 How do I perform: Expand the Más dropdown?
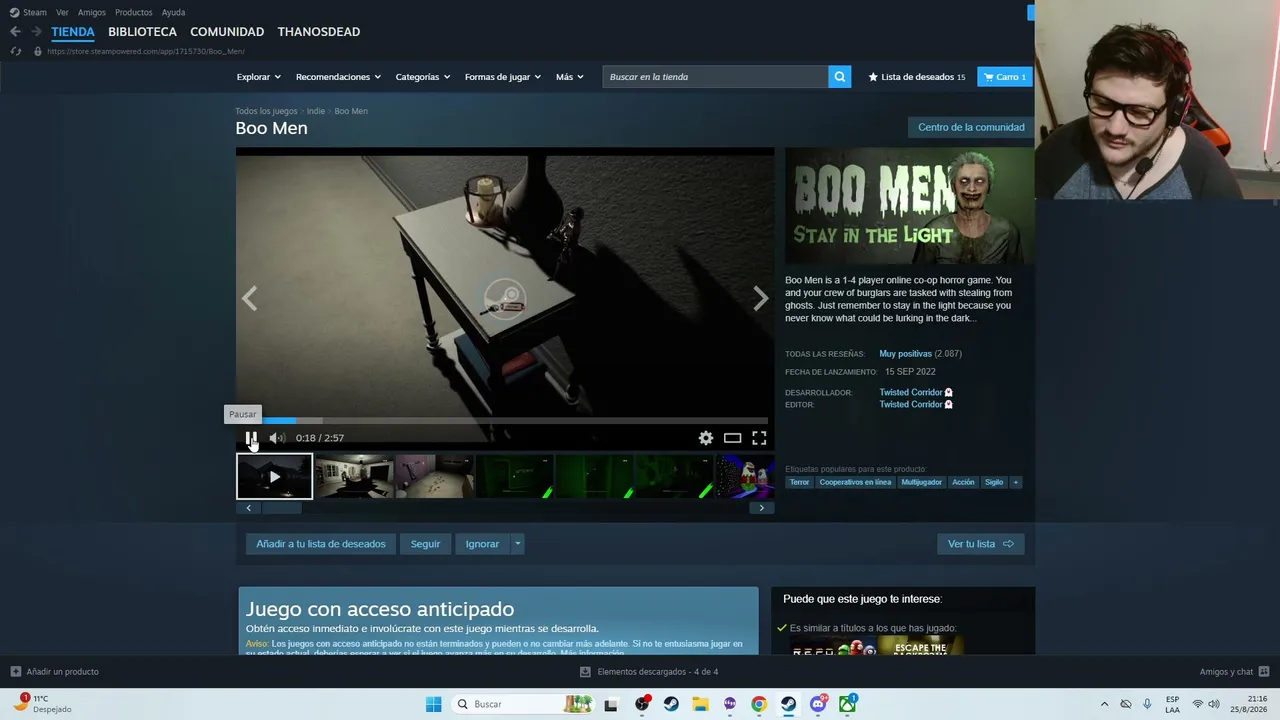[x=570, y=77]
